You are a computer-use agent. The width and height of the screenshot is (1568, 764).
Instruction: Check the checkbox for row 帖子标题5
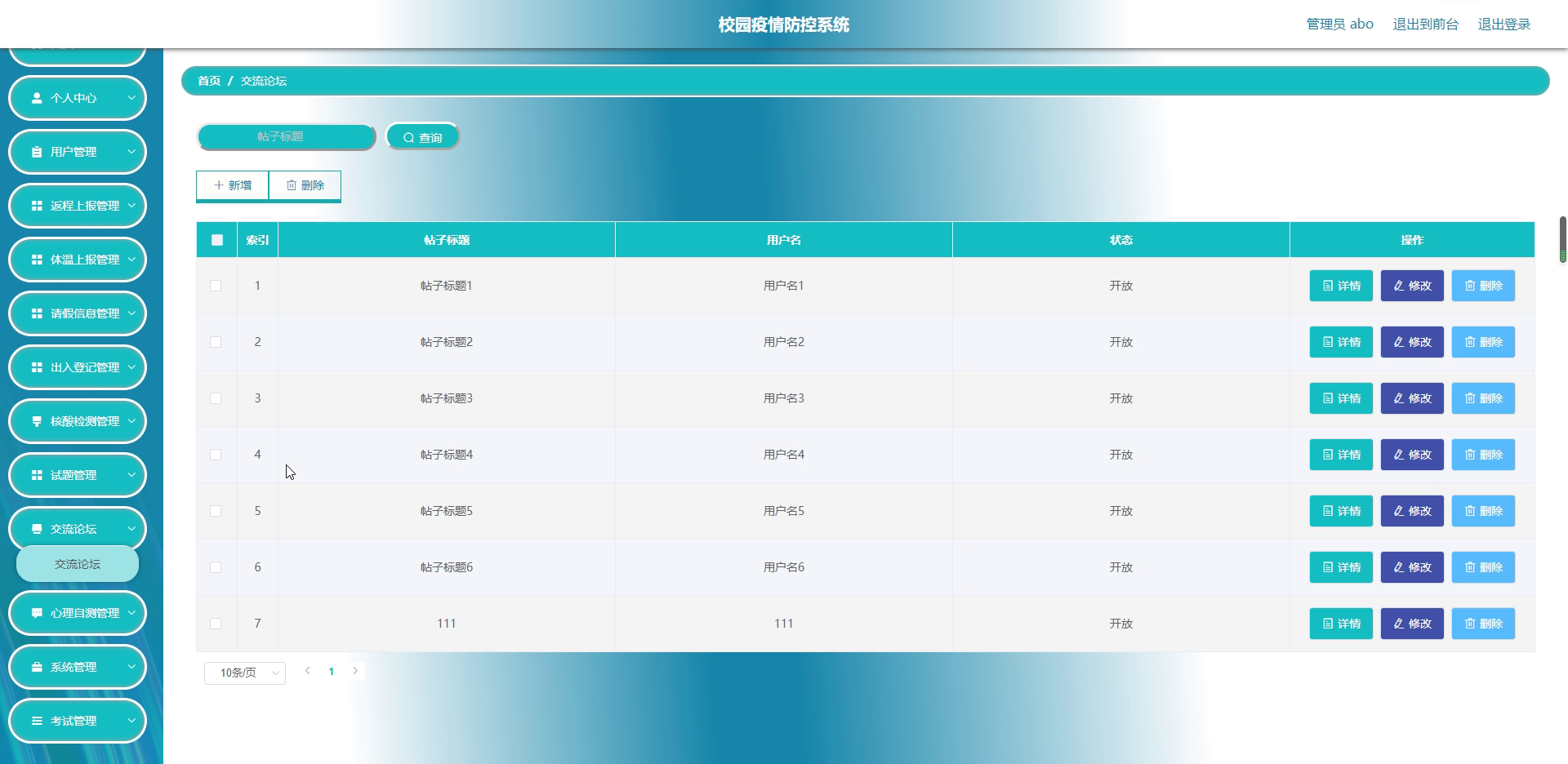coord(216,511)
